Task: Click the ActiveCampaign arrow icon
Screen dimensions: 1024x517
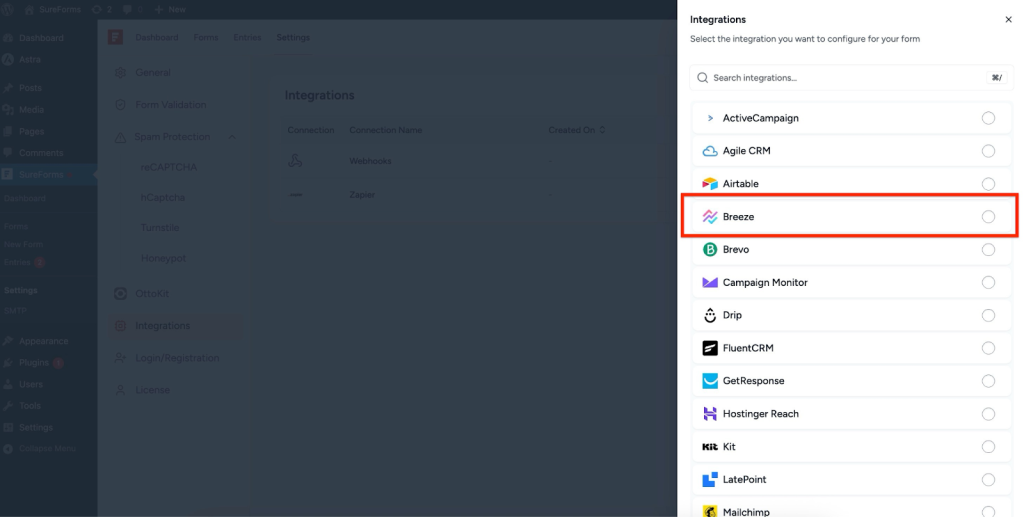Action: pyautogui.click(x=710, y=118)
